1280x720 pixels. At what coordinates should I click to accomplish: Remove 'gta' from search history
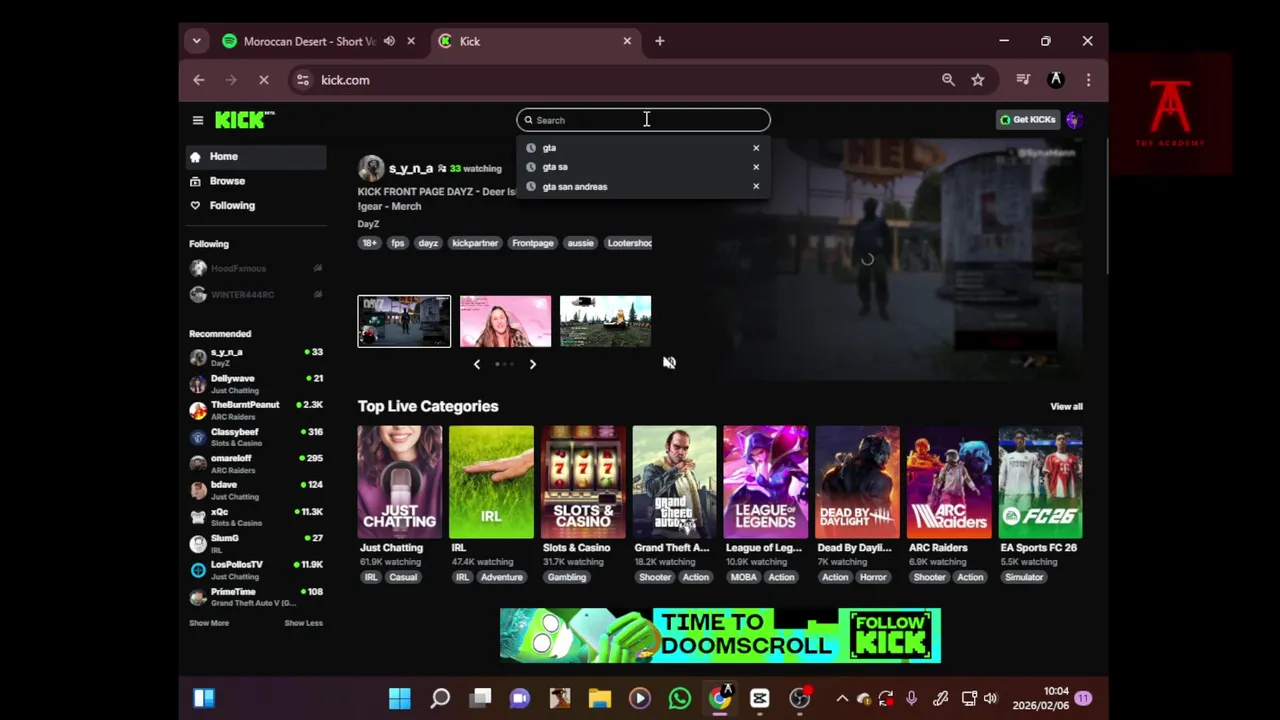point(756,148)
